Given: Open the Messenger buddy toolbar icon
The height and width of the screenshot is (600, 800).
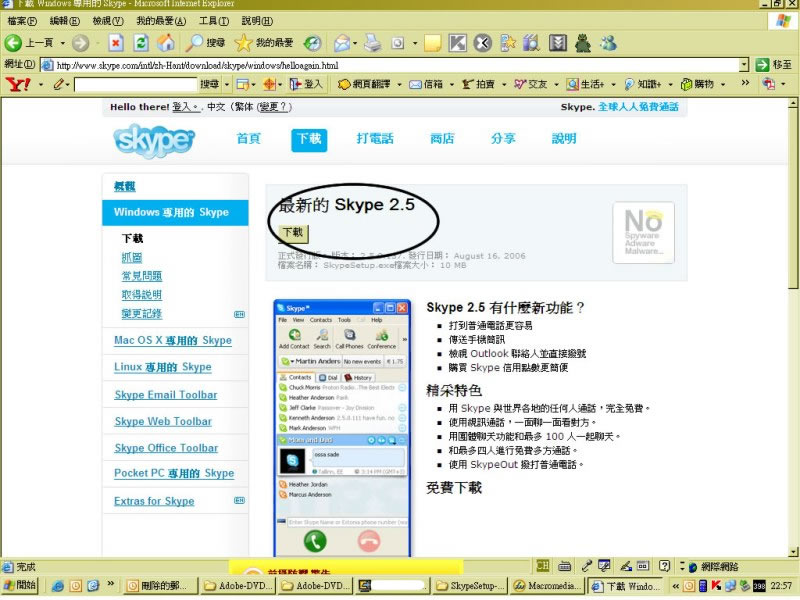Looking at the screenshot, I should click(x=608, y=43).
